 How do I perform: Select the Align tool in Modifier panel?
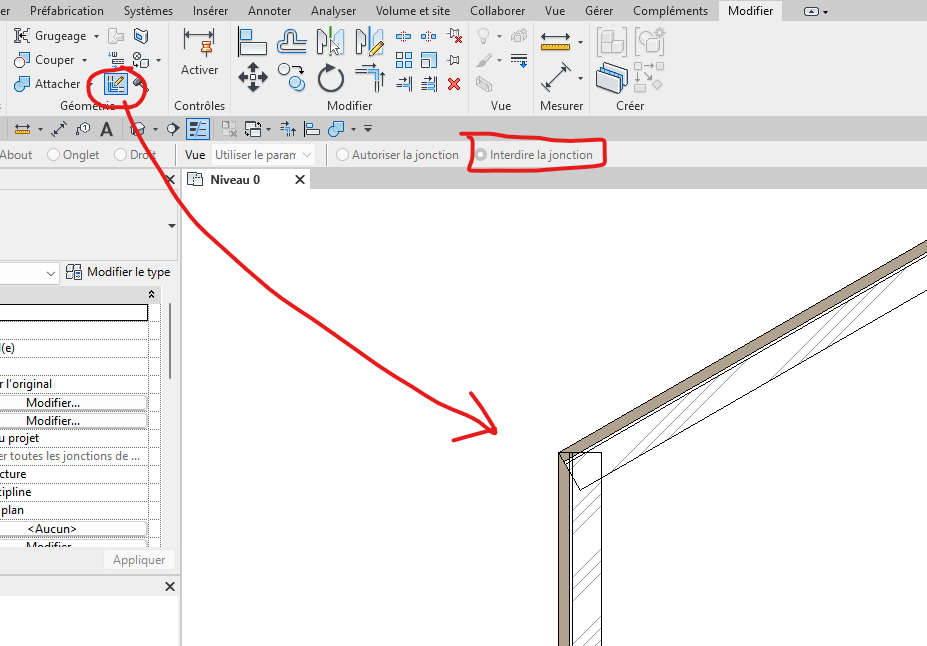pyautogui.click(x=252, y=42)
